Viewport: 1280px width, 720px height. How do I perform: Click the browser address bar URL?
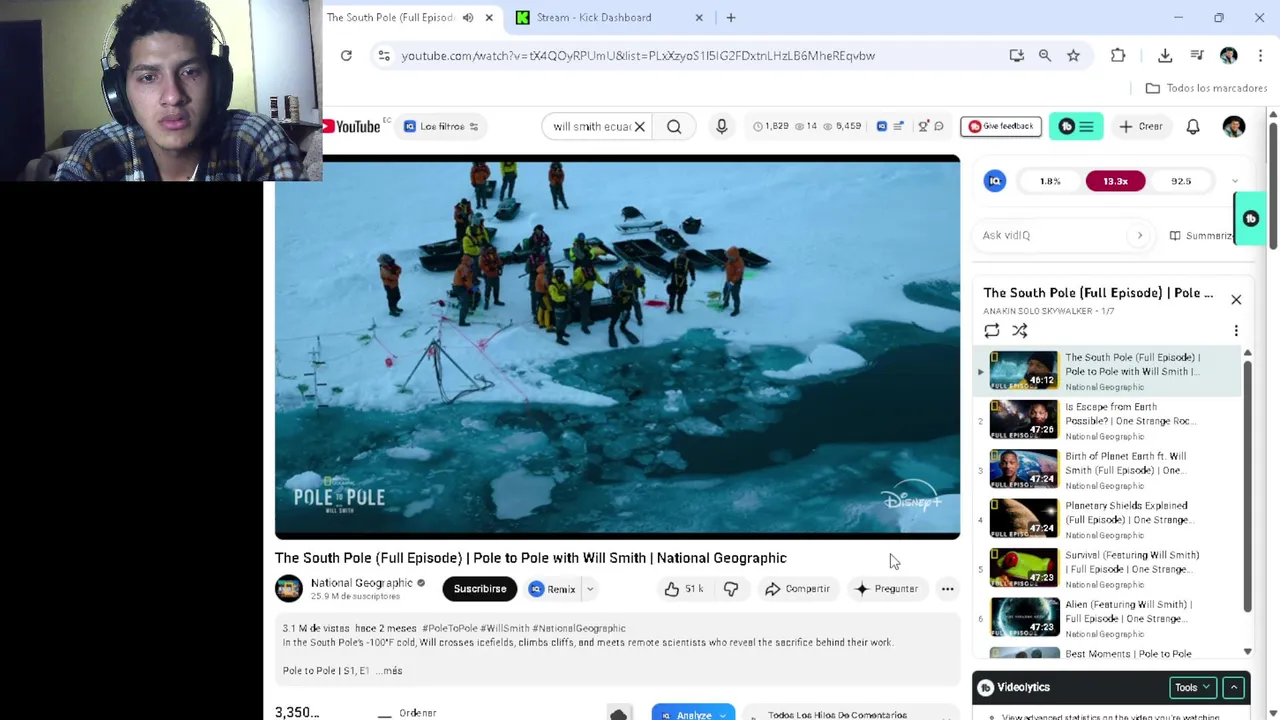[x=638, y=56]
